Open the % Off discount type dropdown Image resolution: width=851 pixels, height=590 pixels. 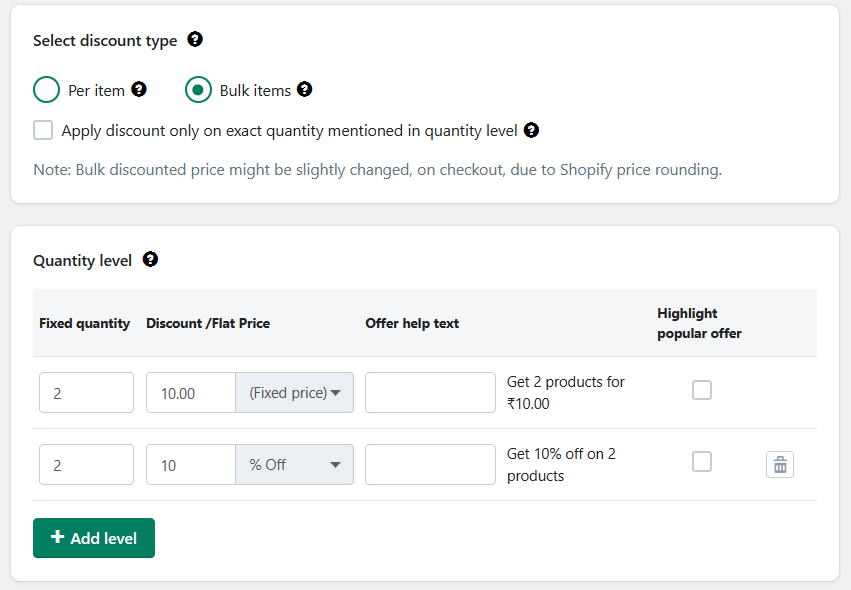pyautogui.click(x=294, y=465)
